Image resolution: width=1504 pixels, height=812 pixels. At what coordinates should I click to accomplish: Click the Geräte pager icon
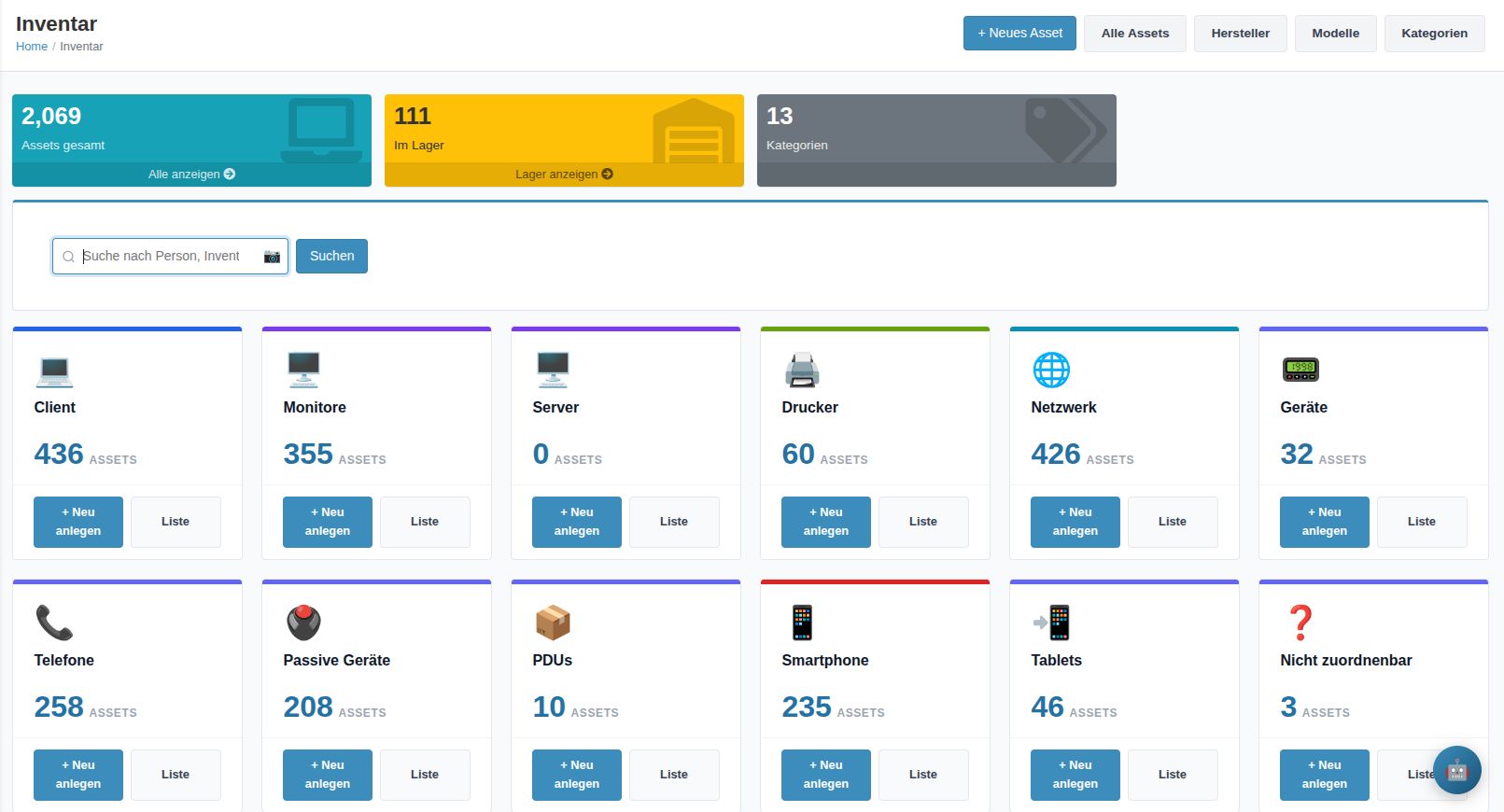(1300, 371)
